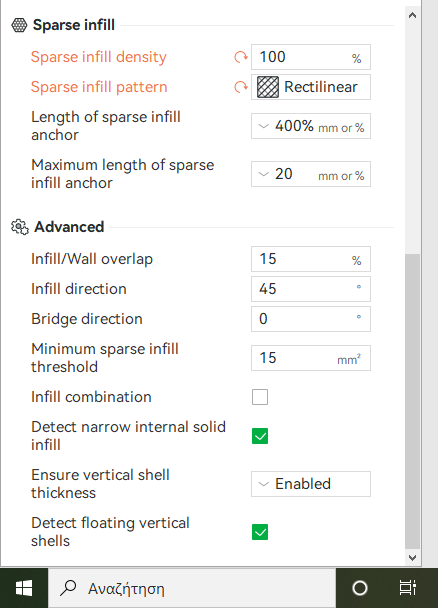Viewport: 438px width, 608px height.
Task: Click the Advanced gears section icon
Action: click(20, 227)
